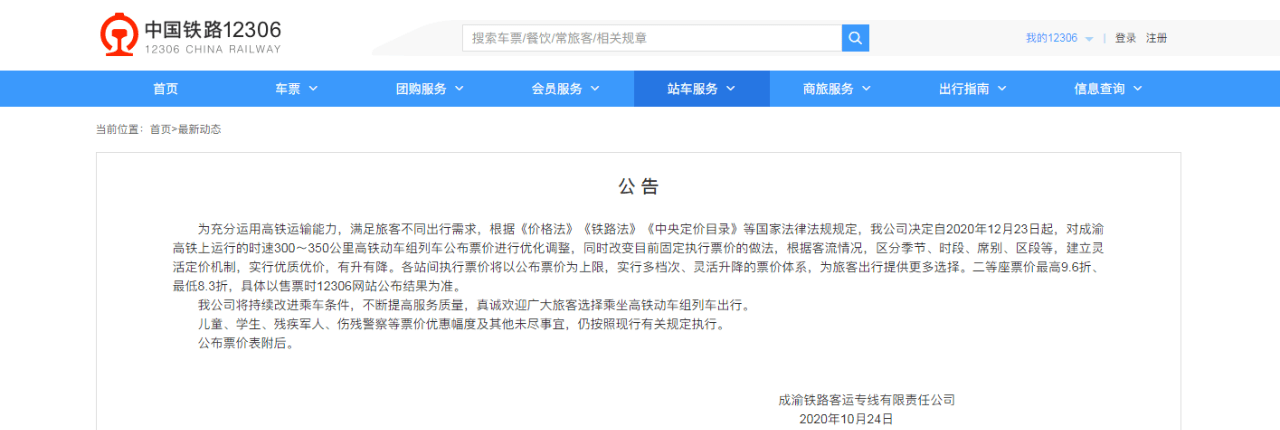
Task: Go to 首页 in the navigation bar
Action: pyautogui.click(x=165, y=89)
